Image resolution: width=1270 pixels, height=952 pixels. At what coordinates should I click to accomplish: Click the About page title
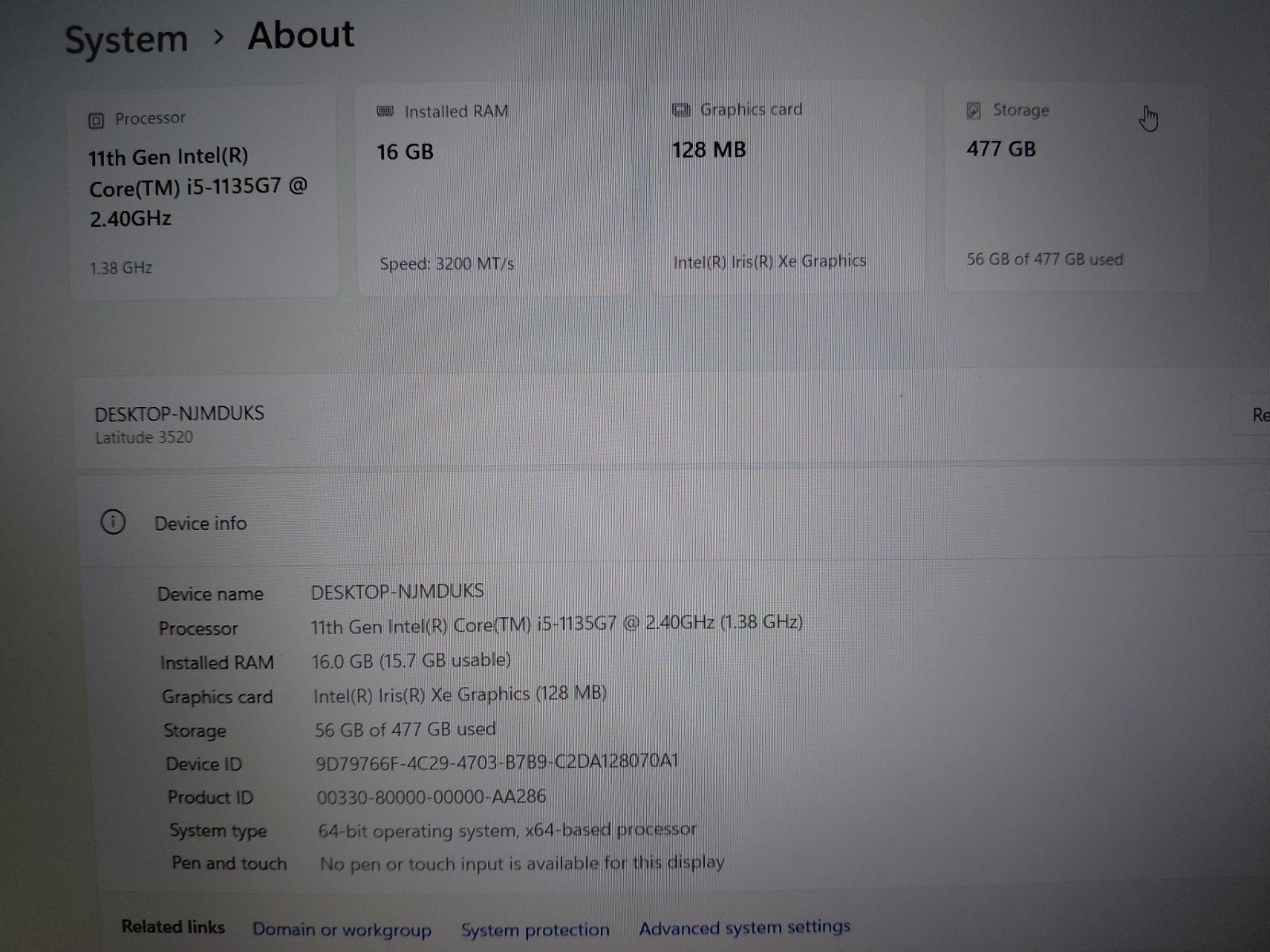coord(301,36)
